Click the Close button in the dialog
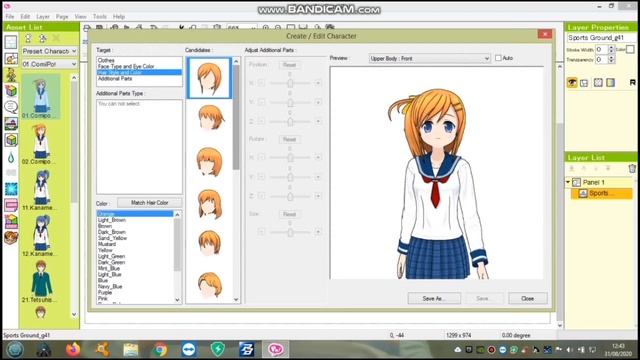Viewport: 640px width, 360px height. [x=527, y=298]
